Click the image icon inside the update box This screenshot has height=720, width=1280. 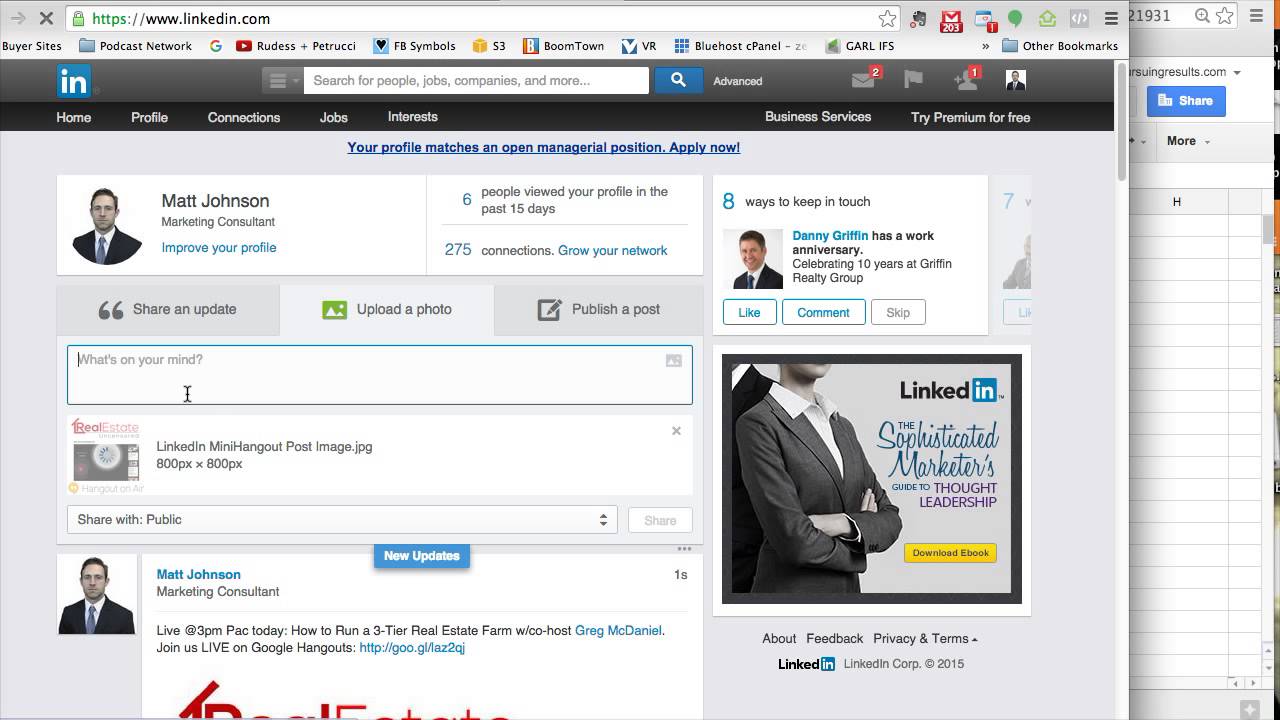674,361
